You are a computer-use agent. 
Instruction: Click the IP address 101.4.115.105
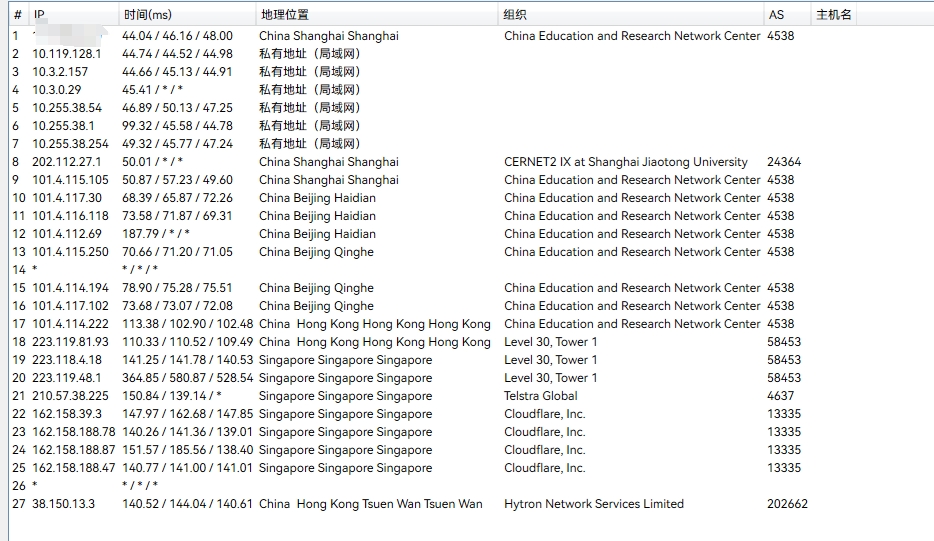point(71,180)
